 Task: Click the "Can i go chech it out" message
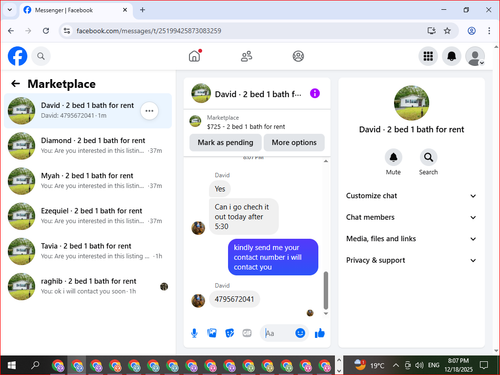tap(244, 217)
